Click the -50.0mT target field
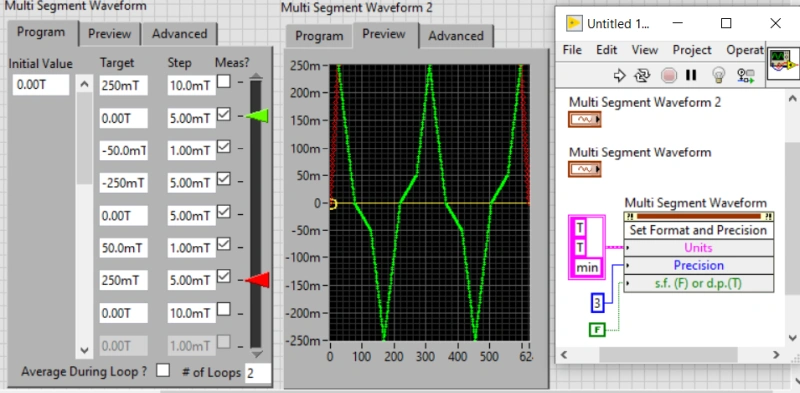800x393 pixels. (124, 151)
